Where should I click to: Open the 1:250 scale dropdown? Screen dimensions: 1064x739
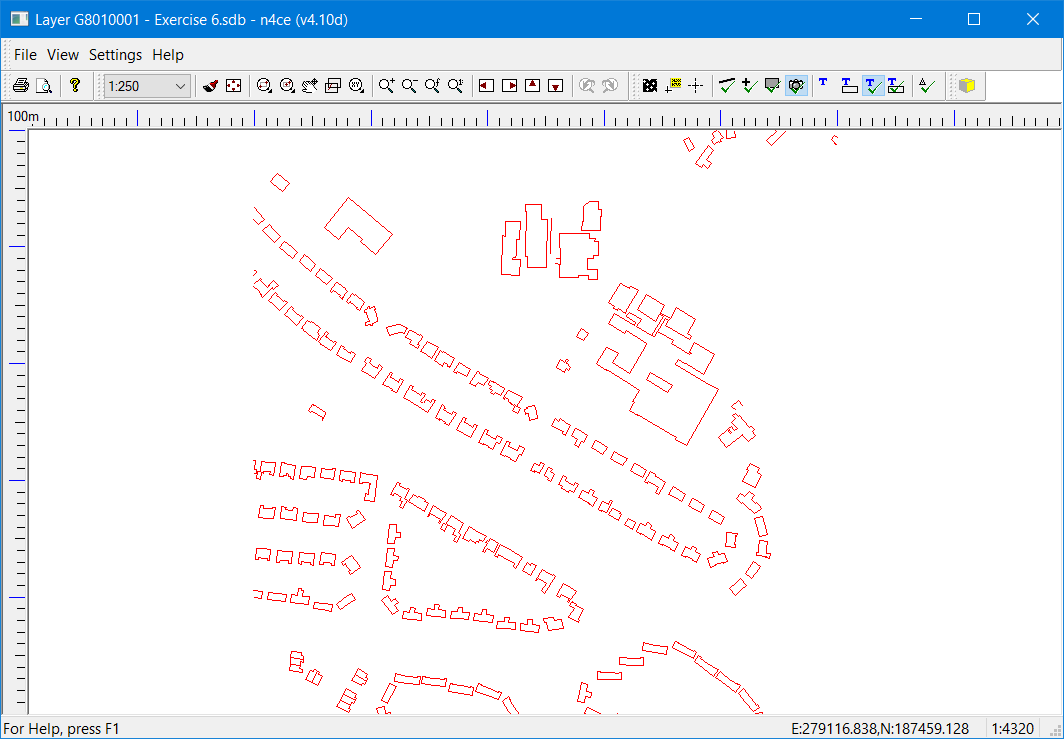(x=147, y=86)
